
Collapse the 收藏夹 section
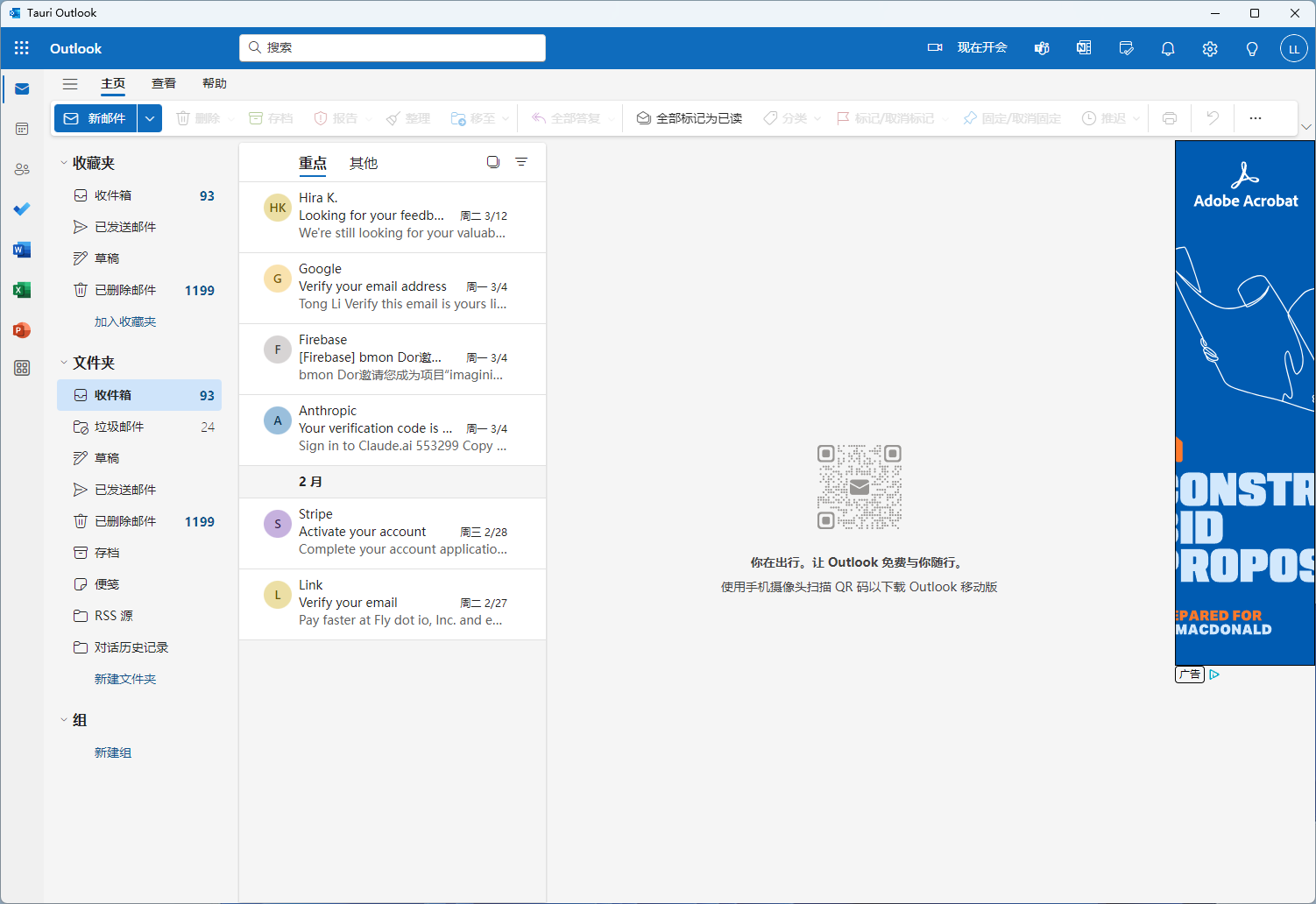pos(64,163)
